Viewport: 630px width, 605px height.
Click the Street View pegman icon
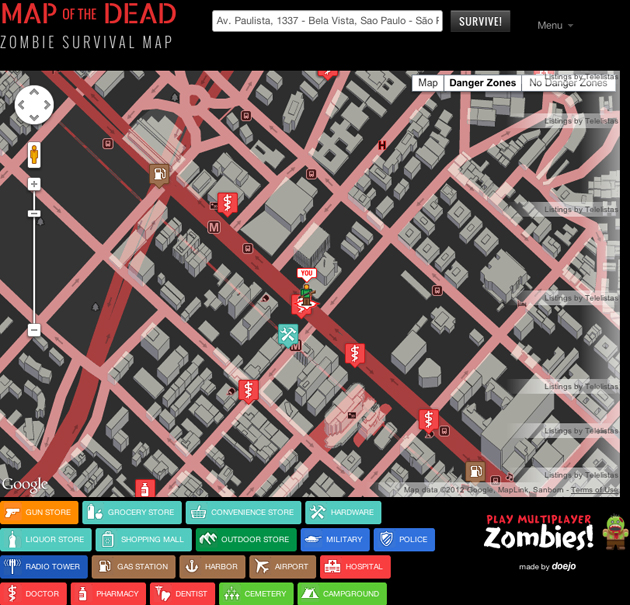click(34, 155)
